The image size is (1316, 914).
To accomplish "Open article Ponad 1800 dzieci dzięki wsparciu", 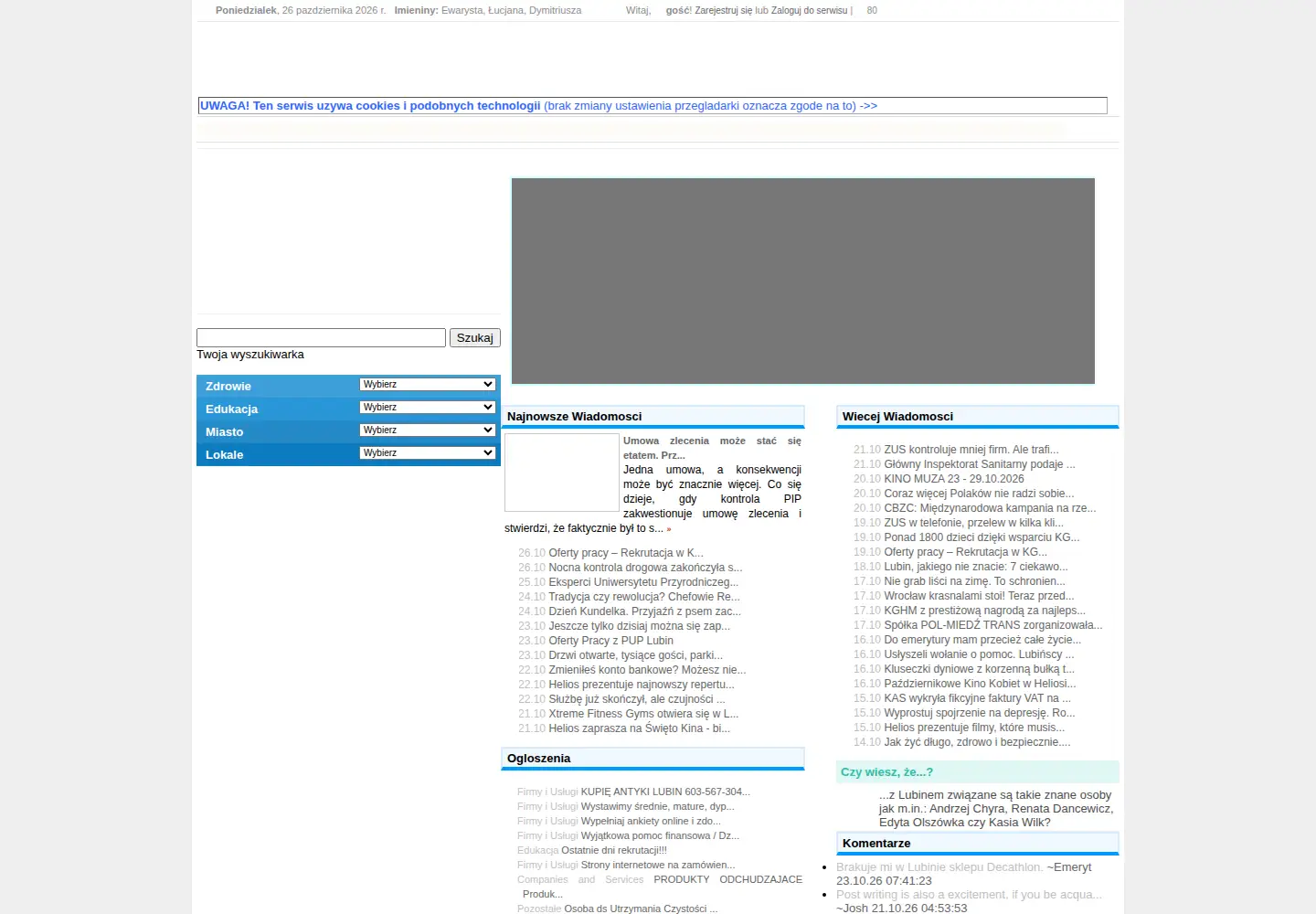I will pyautogui.click(x=982, y=537).
